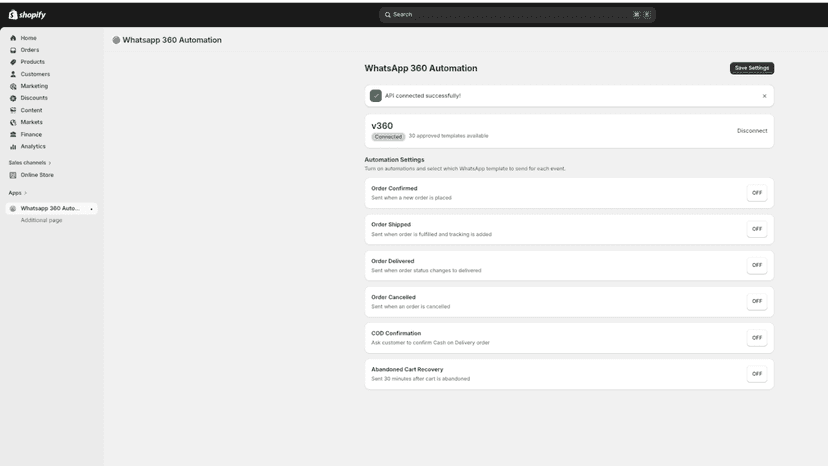Enable the Order Shipped automation

click(x=757, y=229)
